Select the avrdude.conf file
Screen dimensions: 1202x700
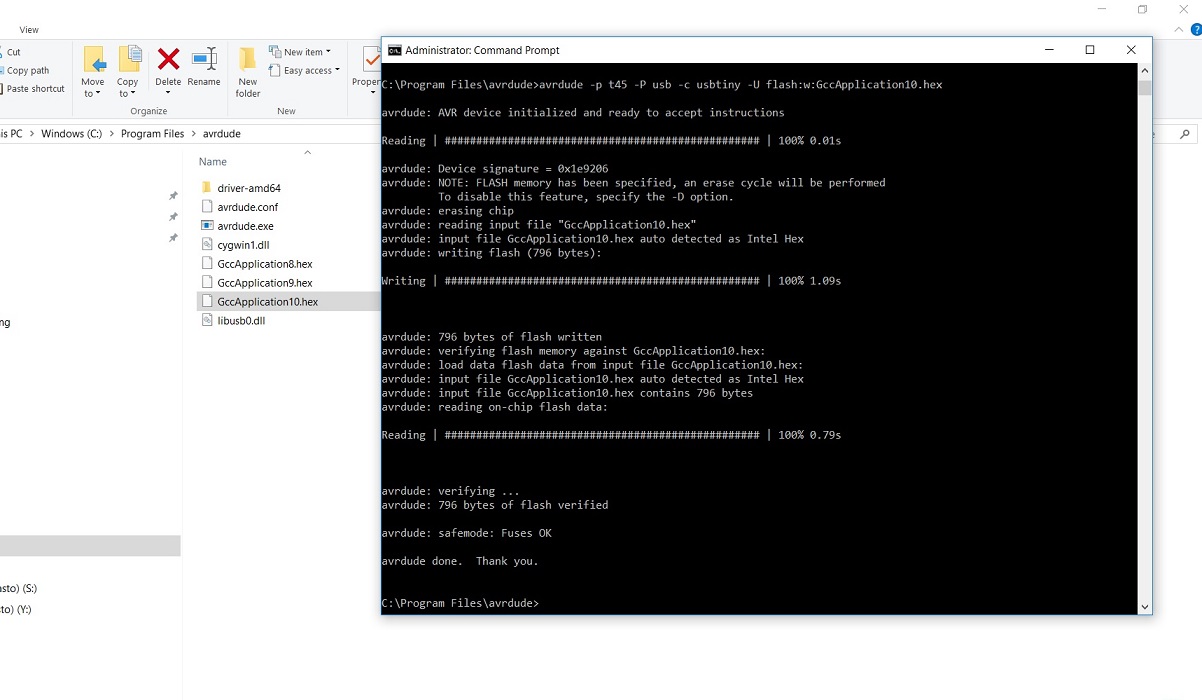248,207
